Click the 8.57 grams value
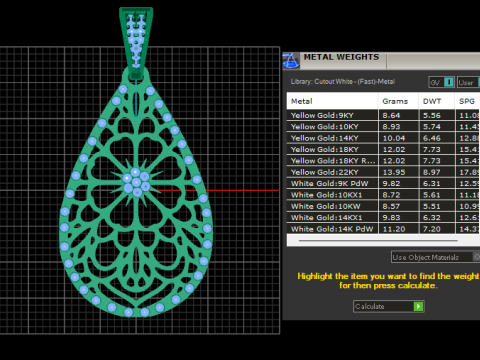The height and width of the screenshot is (360, 480). coord(391,206)
